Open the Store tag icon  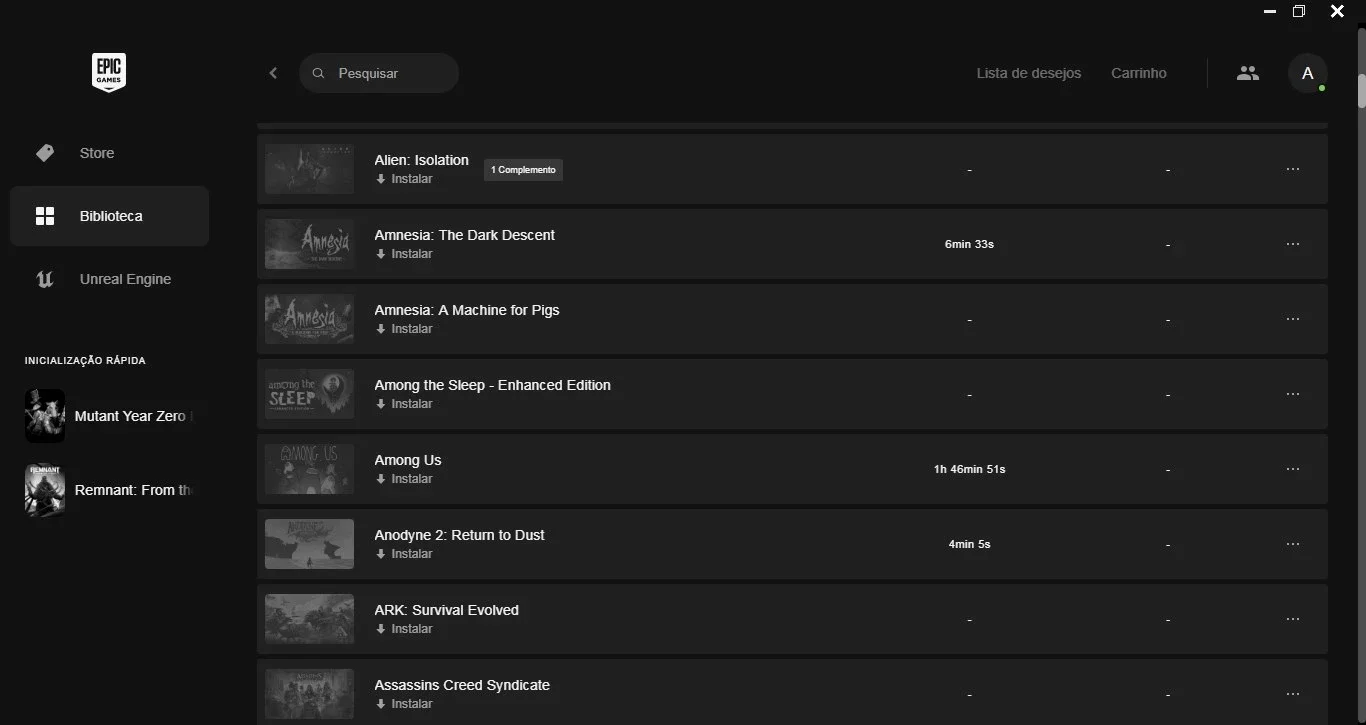click(x=45, y=153)
